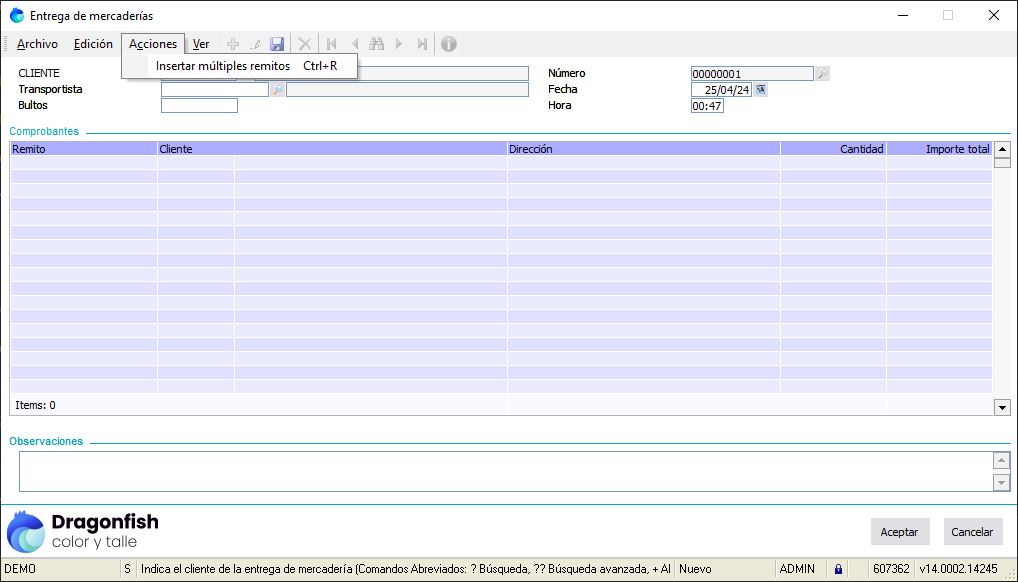
Task: Click the Dragonfish logo
Action: tap(82, 531)
